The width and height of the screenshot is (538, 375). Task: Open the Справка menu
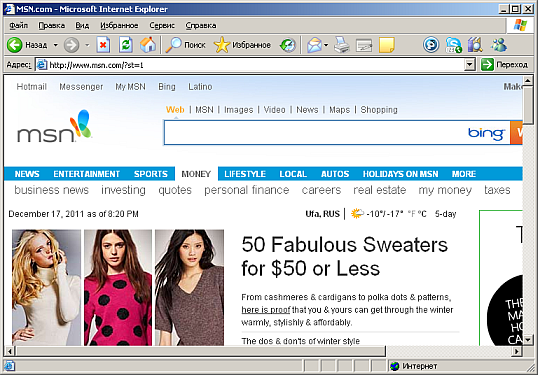(201, 25)
